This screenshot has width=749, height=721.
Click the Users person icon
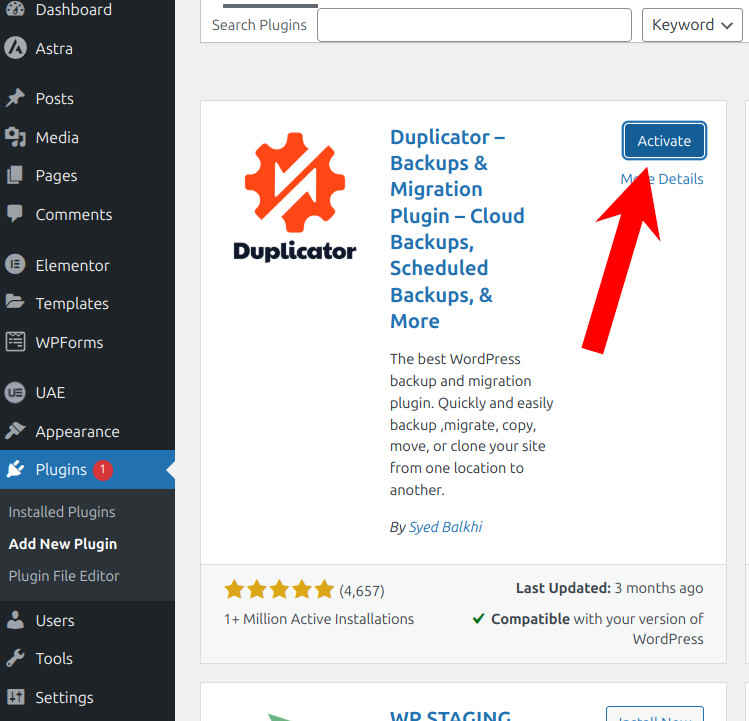(x=15, y=620)
